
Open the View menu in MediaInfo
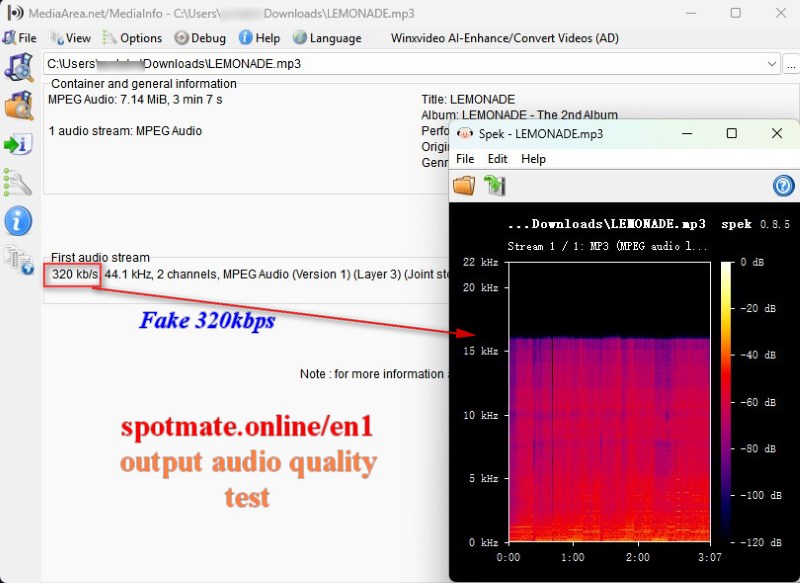[x=70, y=38]
